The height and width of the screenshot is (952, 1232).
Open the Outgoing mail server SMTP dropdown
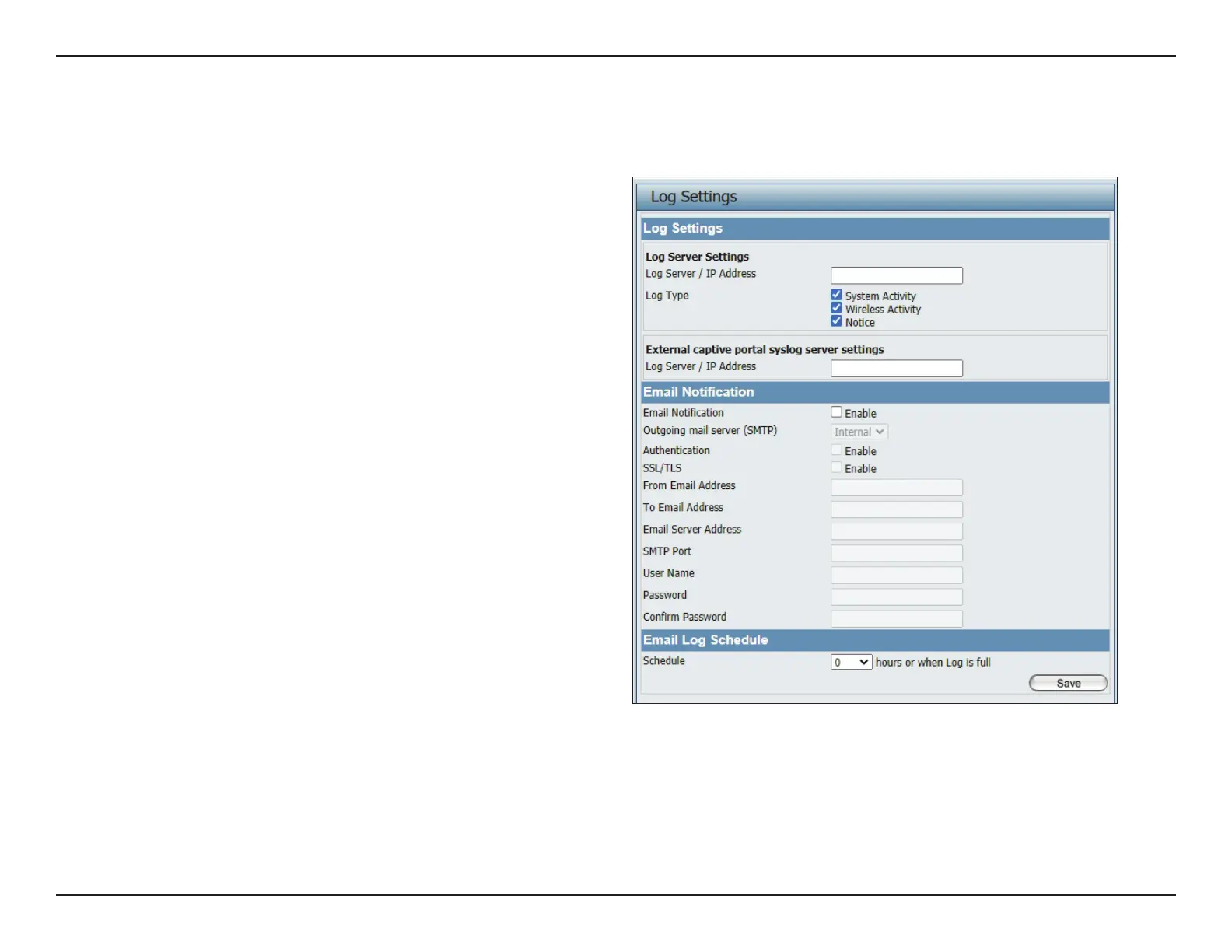tap(859, 432)
